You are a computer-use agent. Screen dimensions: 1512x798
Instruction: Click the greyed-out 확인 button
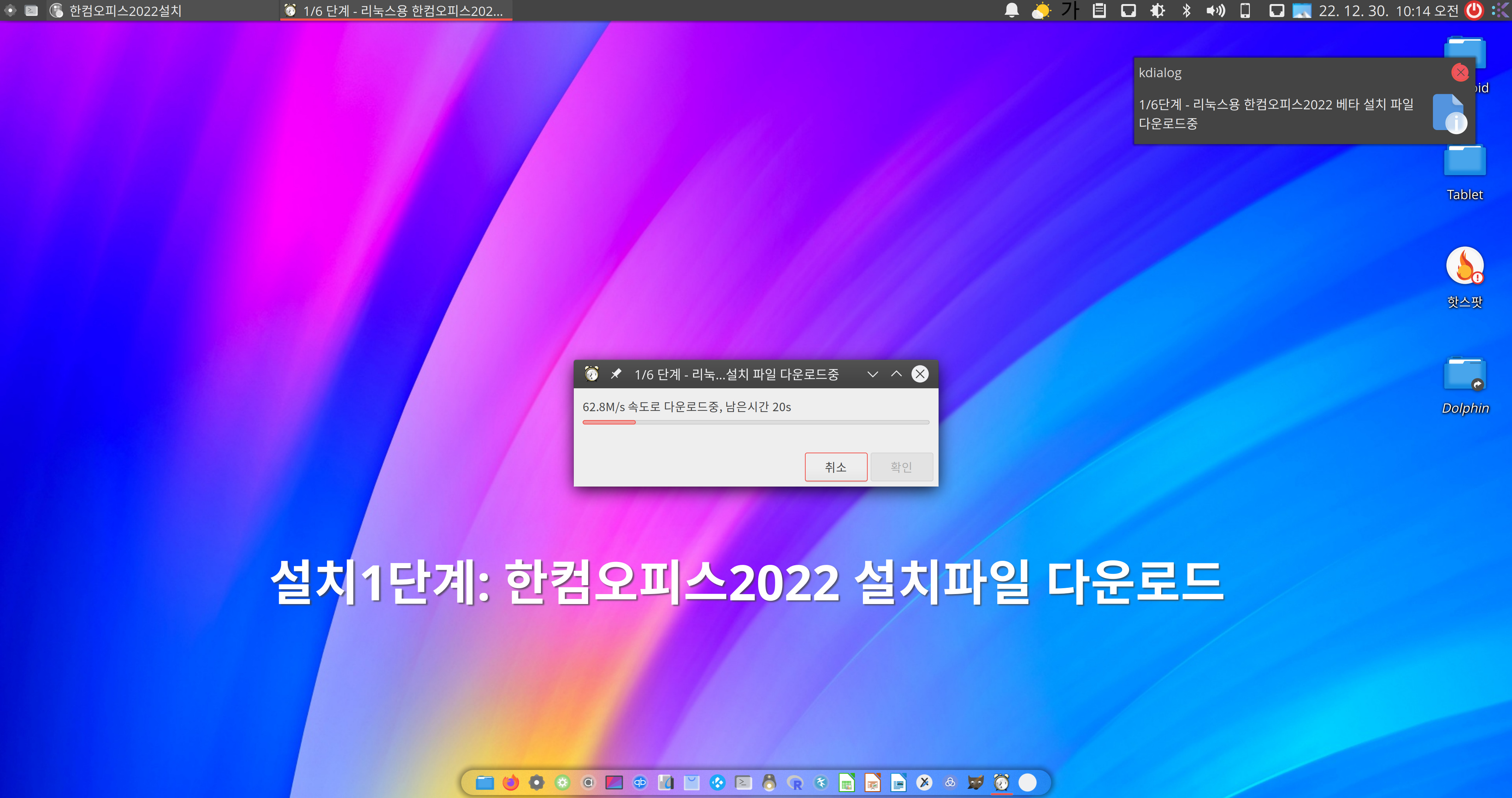pos(901,467)
